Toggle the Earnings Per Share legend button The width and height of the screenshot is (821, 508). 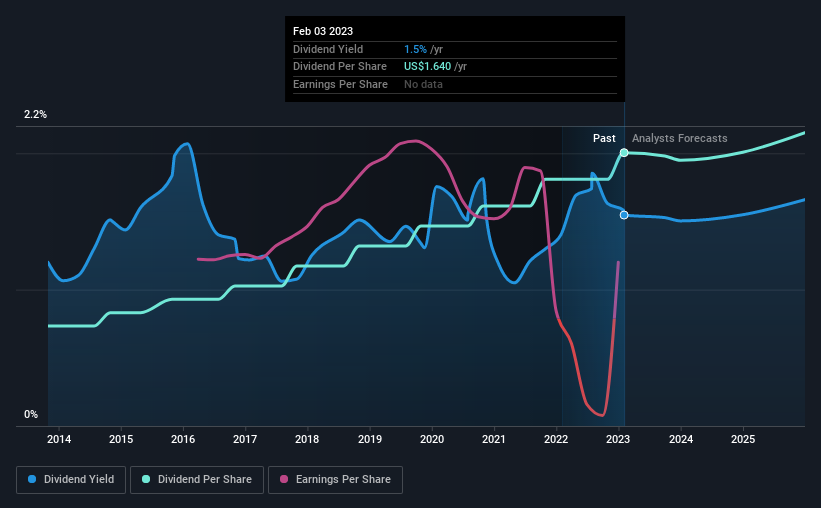[x=335, y=480]
